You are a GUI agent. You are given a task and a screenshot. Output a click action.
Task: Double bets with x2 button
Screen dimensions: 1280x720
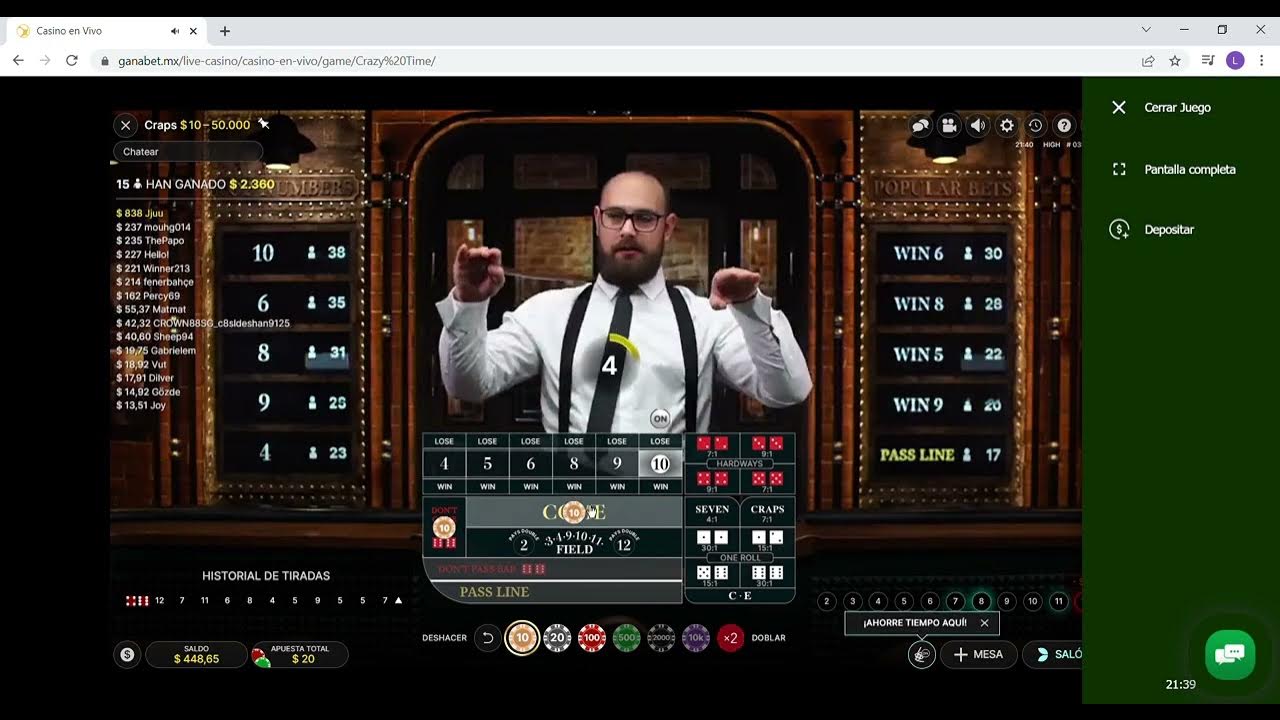[x=731, y=637]
